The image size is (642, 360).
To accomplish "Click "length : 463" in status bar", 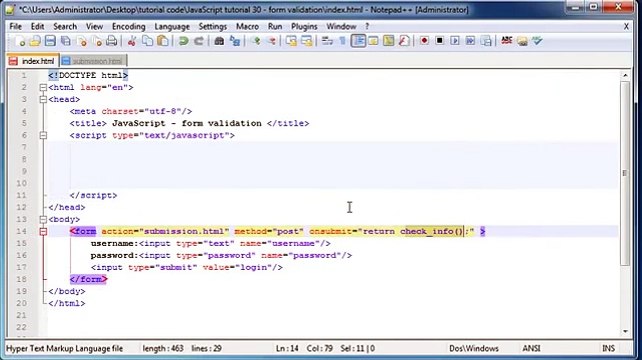I will coord(163,349).
